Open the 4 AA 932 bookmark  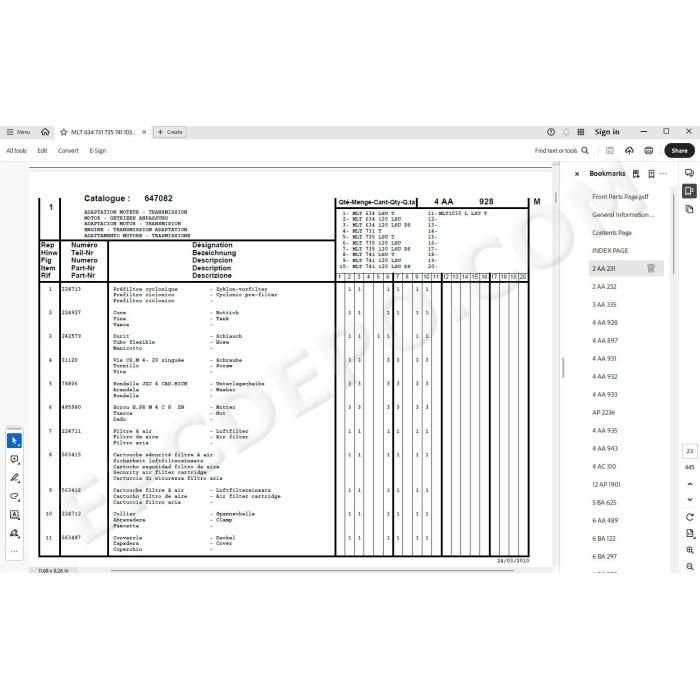point(604,376)
